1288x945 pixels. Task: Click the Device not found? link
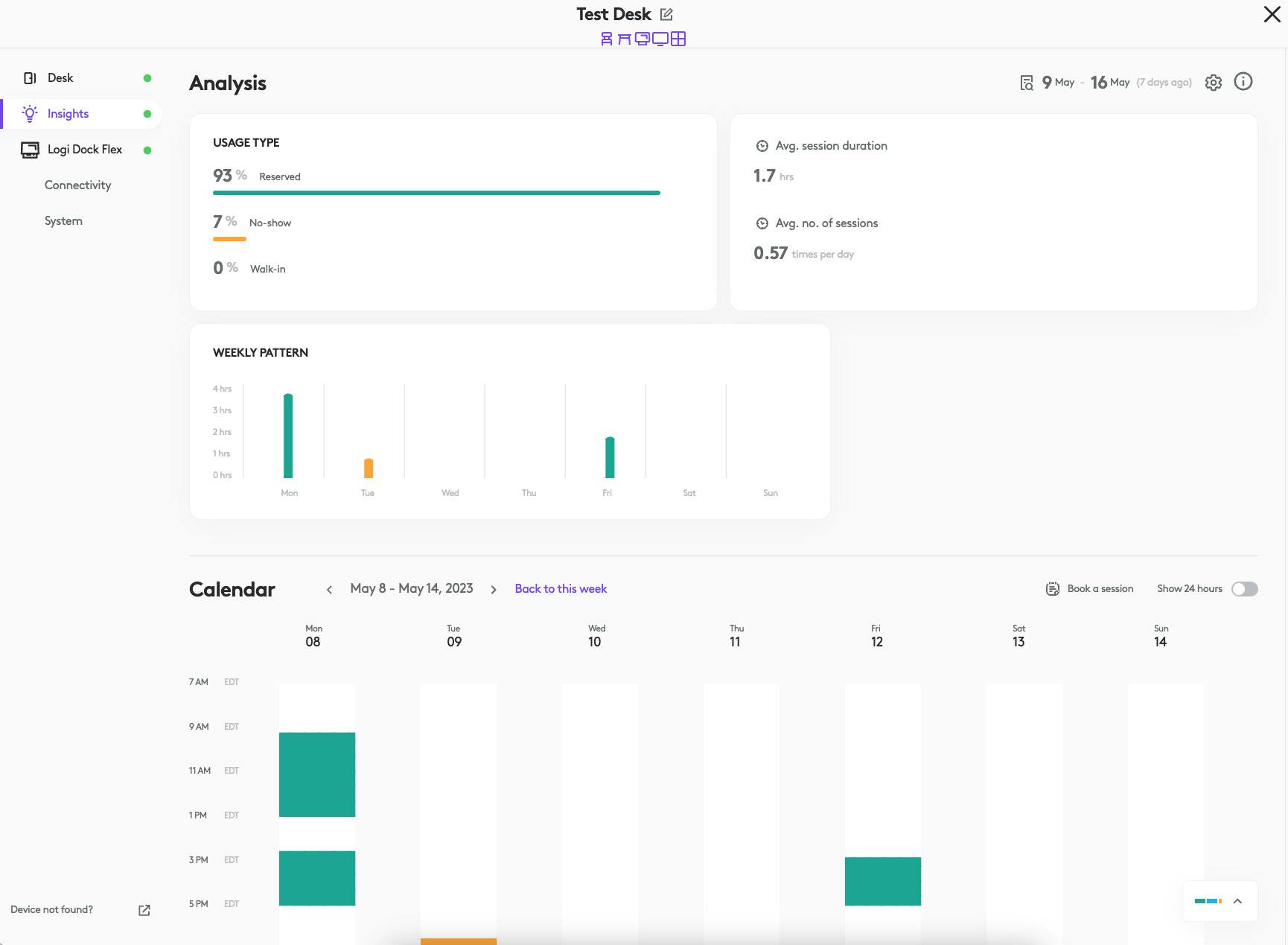coord(52,910)
